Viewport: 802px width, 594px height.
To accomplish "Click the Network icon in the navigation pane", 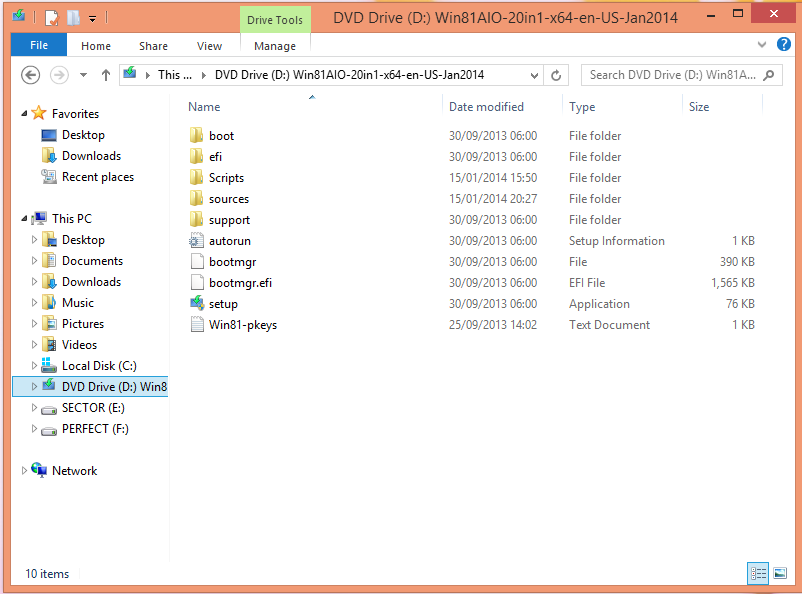I will [x=39, y=470].
